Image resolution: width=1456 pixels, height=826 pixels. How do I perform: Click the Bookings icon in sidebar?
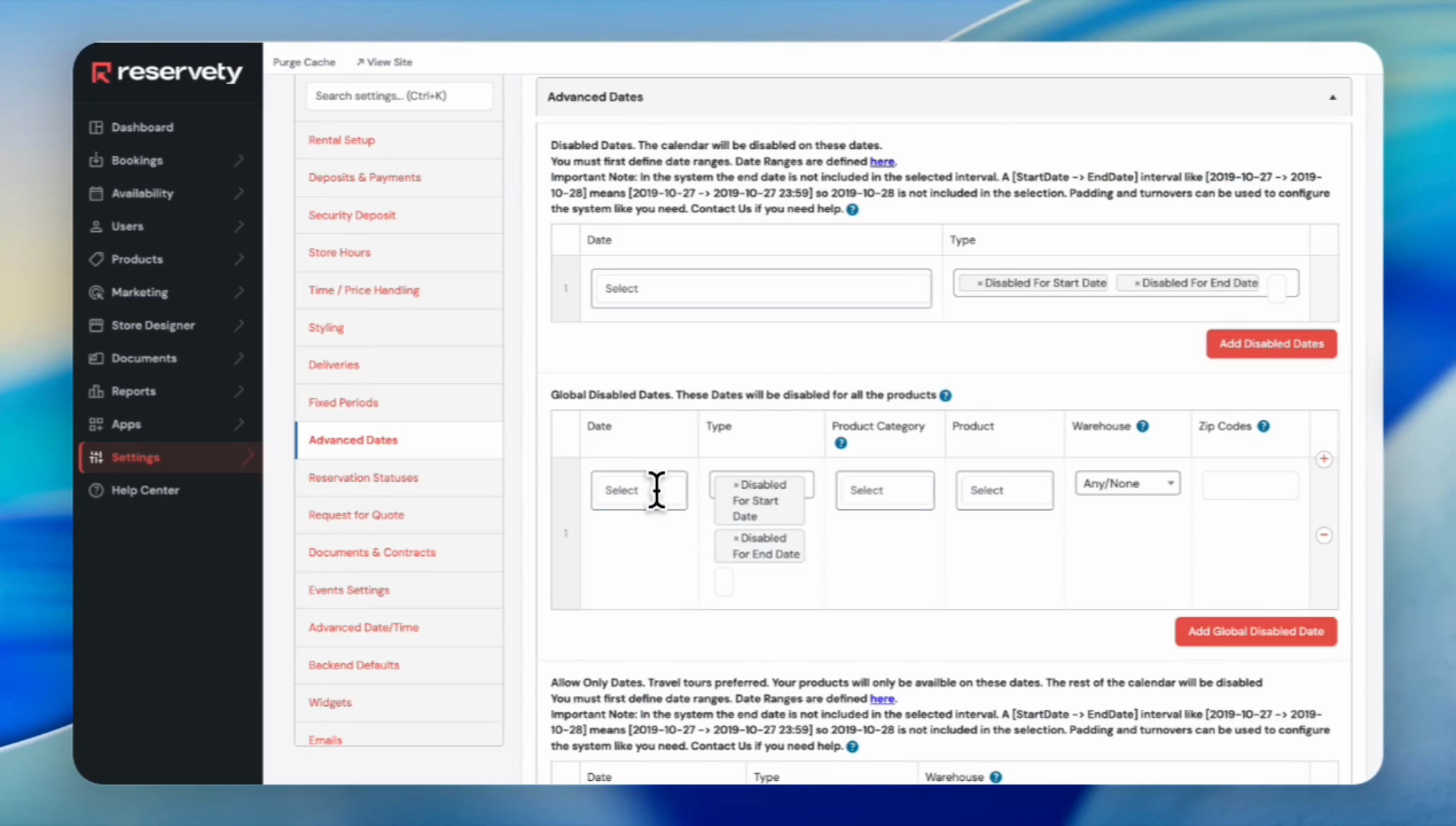click(96, 160)
